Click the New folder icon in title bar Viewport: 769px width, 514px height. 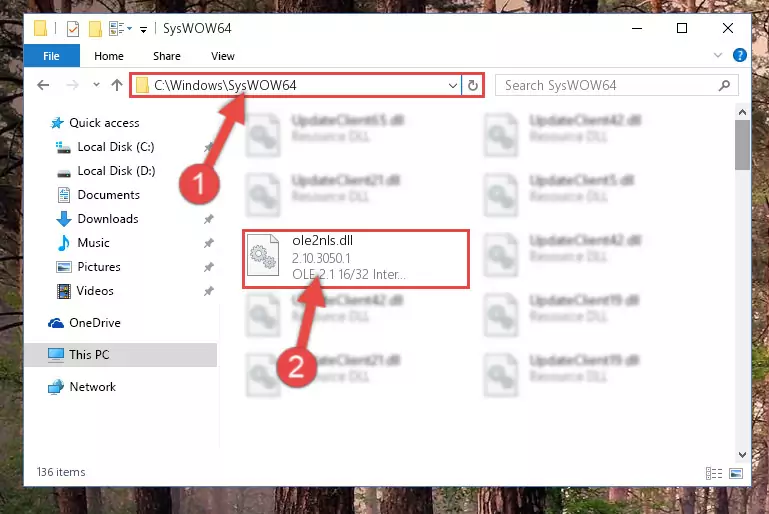click(95, 29)
